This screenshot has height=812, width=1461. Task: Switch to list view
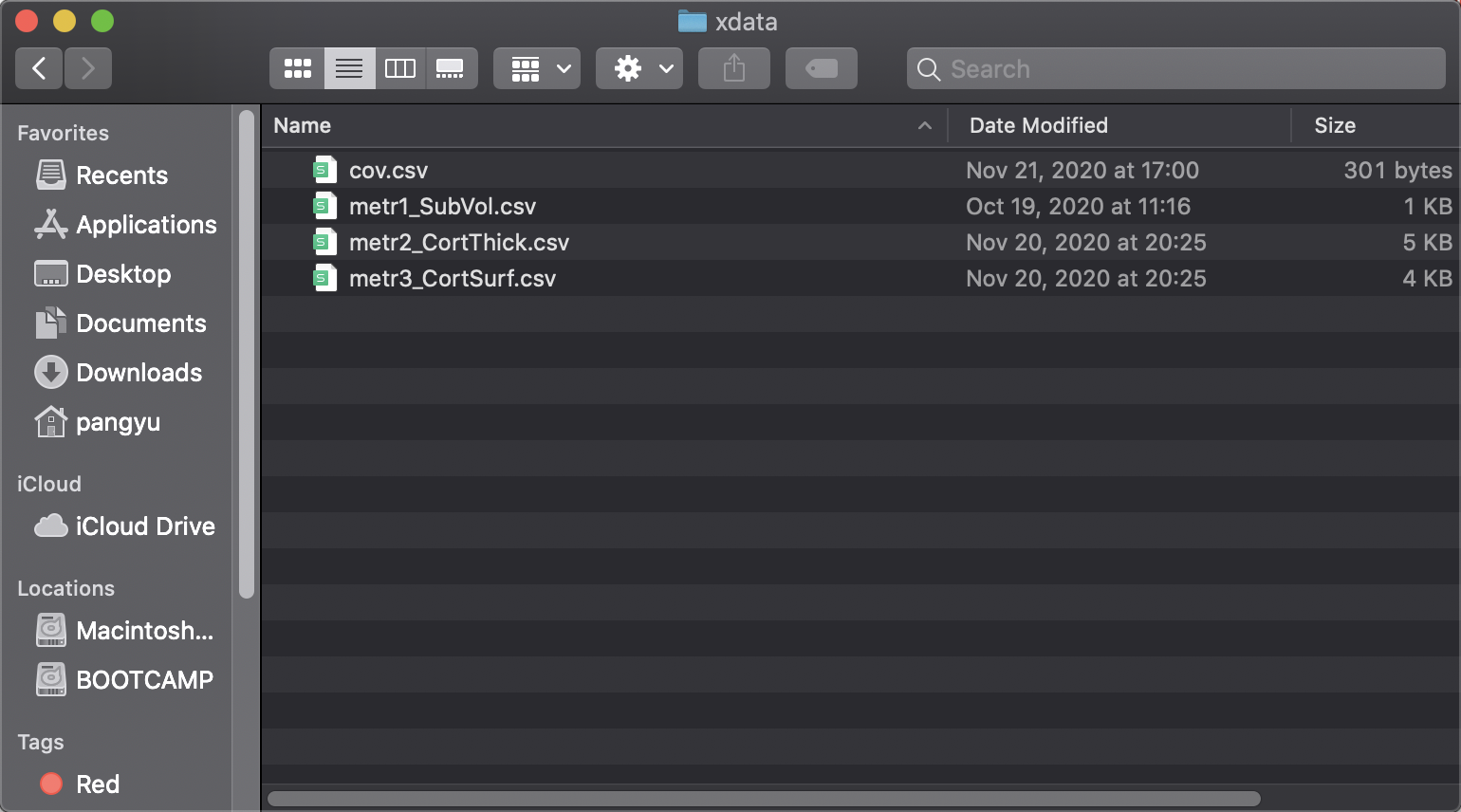coord(349,68)
